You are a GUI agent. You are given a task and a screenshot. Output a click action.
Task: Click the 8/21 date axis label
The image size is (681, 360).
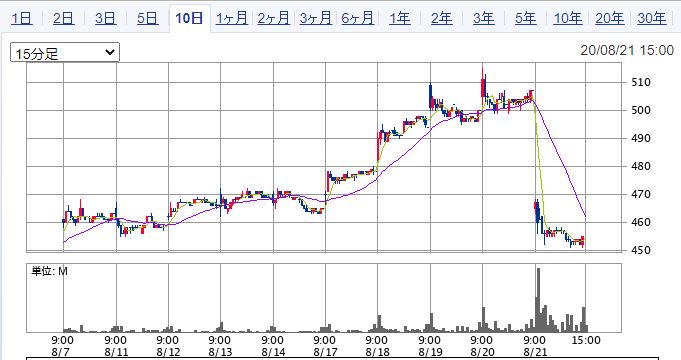click(x=535, y=352)
